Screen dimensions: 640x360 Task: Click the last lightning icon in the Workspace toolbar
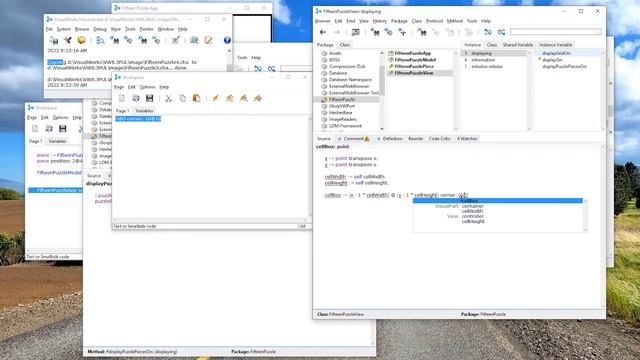tap(258, 98)
